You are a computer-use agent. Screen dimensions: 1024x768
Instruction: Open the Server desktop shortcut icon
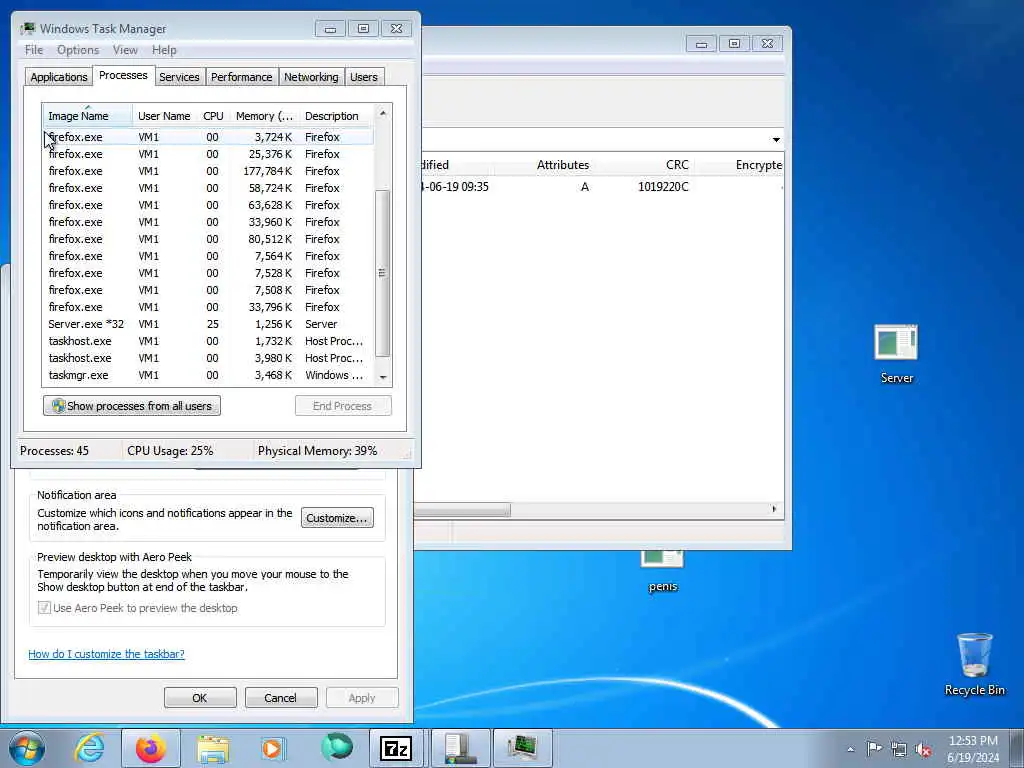(x=896, y=353)
